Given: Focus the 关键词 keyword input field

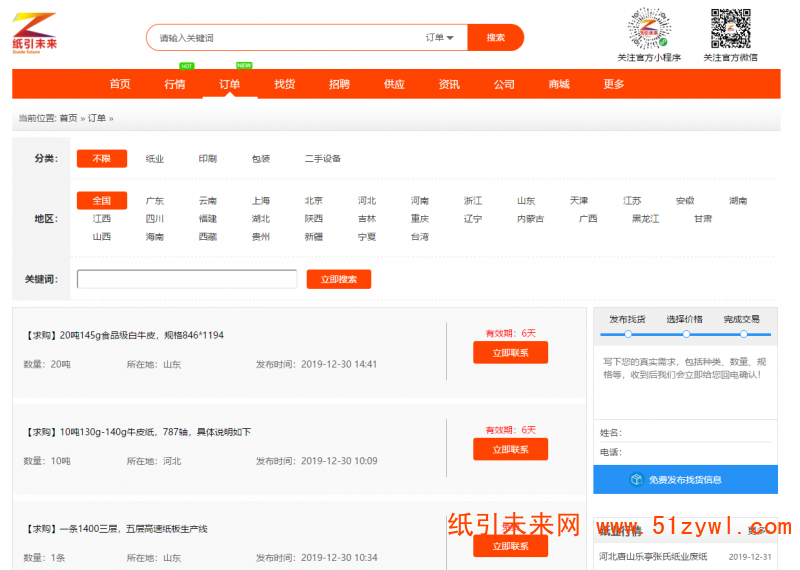Looking at the screenshot, I should (187, 279).
